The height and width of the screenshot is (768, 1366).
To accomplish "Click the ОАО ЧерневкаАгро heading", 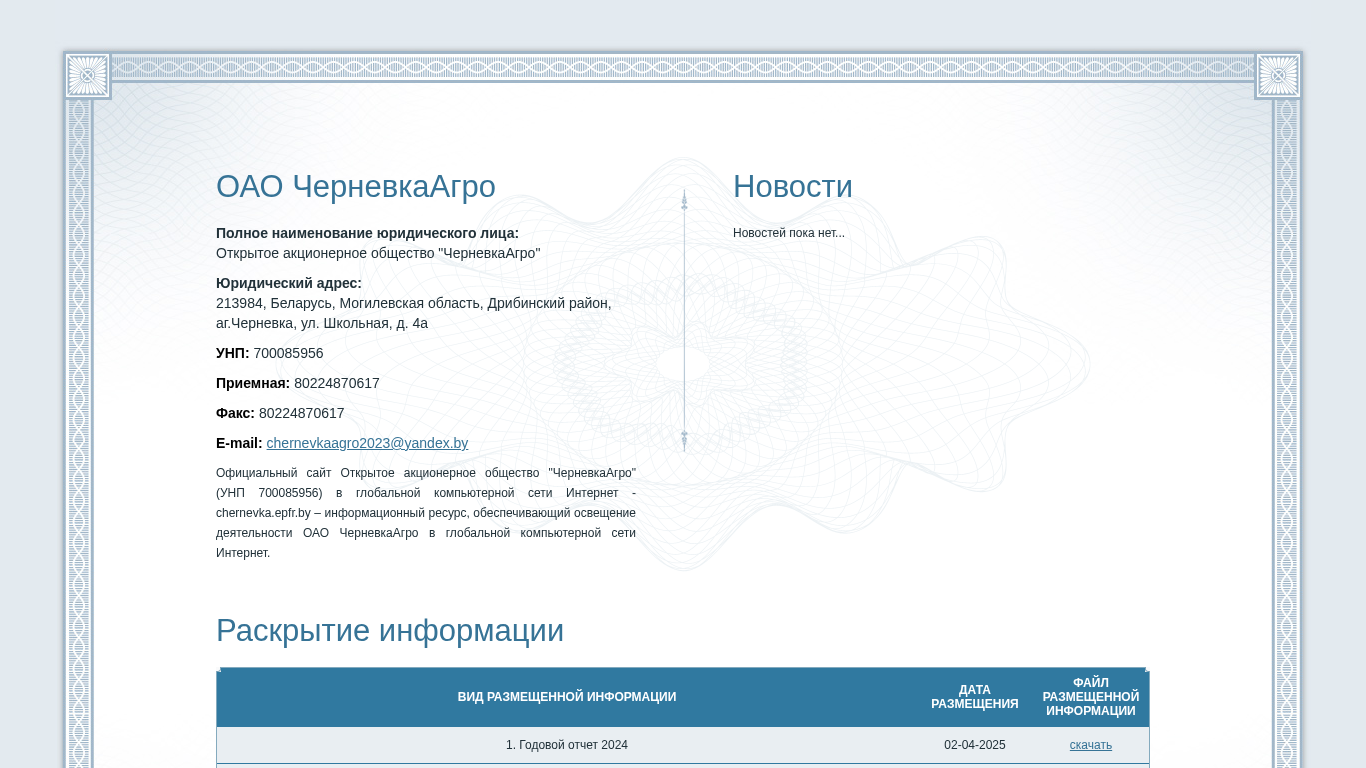I will [356, 187].
